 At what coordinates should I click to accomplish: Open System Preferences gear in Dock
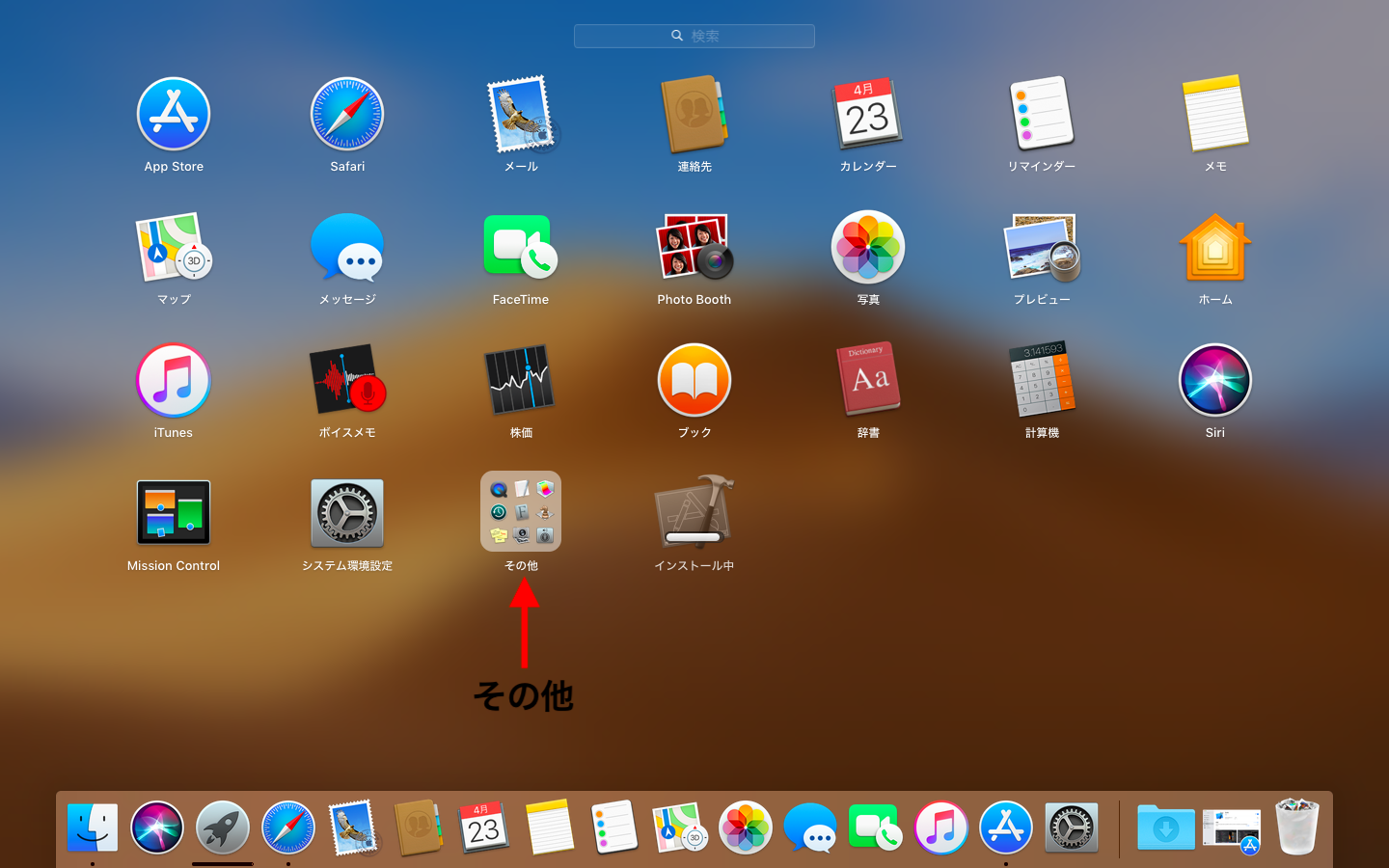coord(1072,827)
